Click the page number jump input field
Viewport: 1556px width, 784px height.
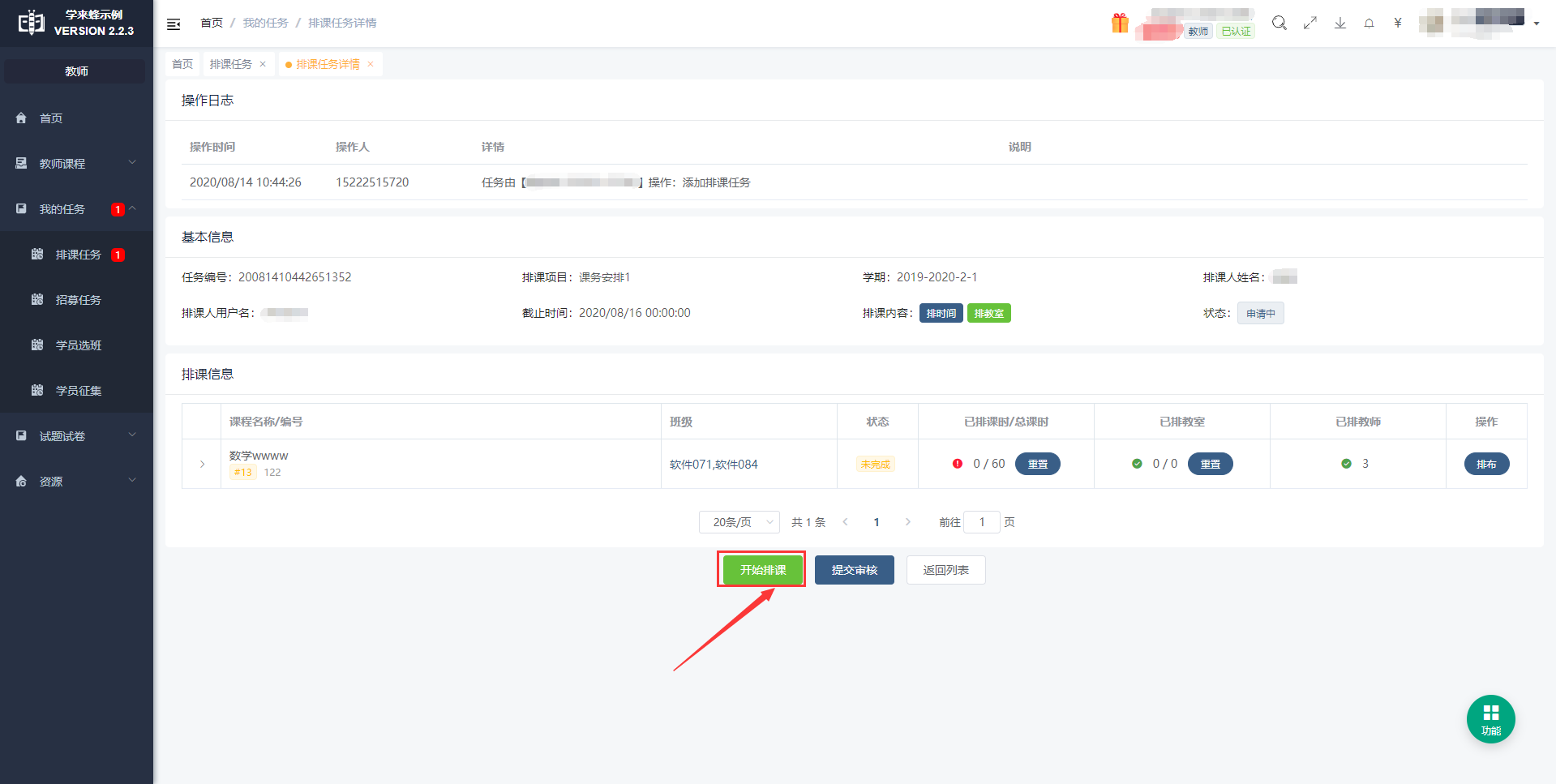point(981,522)
